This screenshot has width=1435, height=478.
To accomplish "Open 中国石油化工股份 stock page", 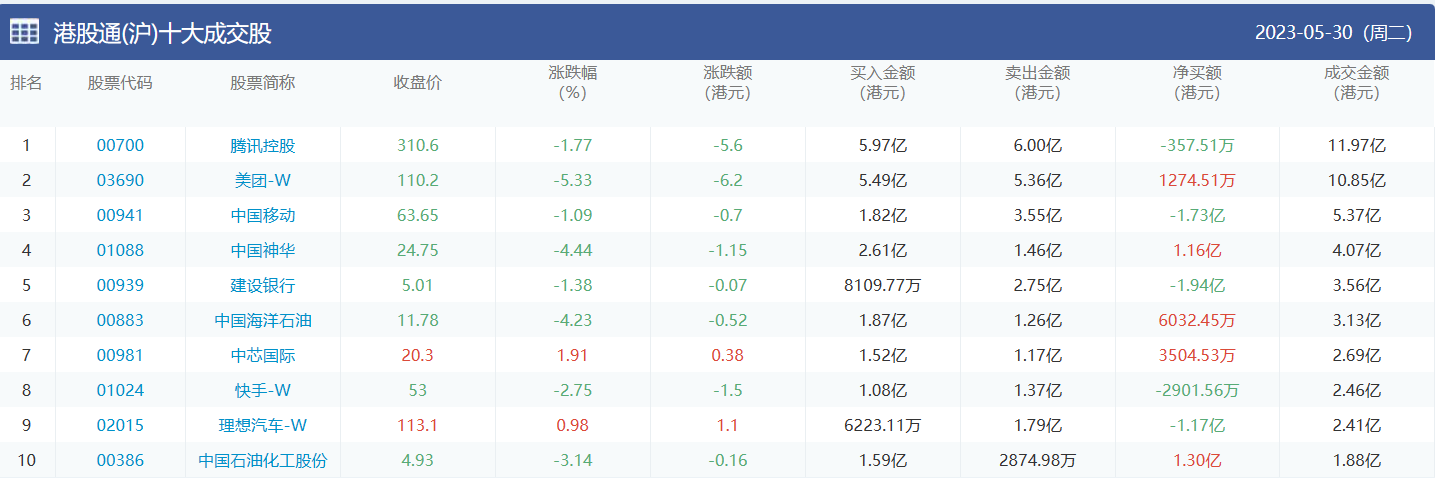I will 263,460.
